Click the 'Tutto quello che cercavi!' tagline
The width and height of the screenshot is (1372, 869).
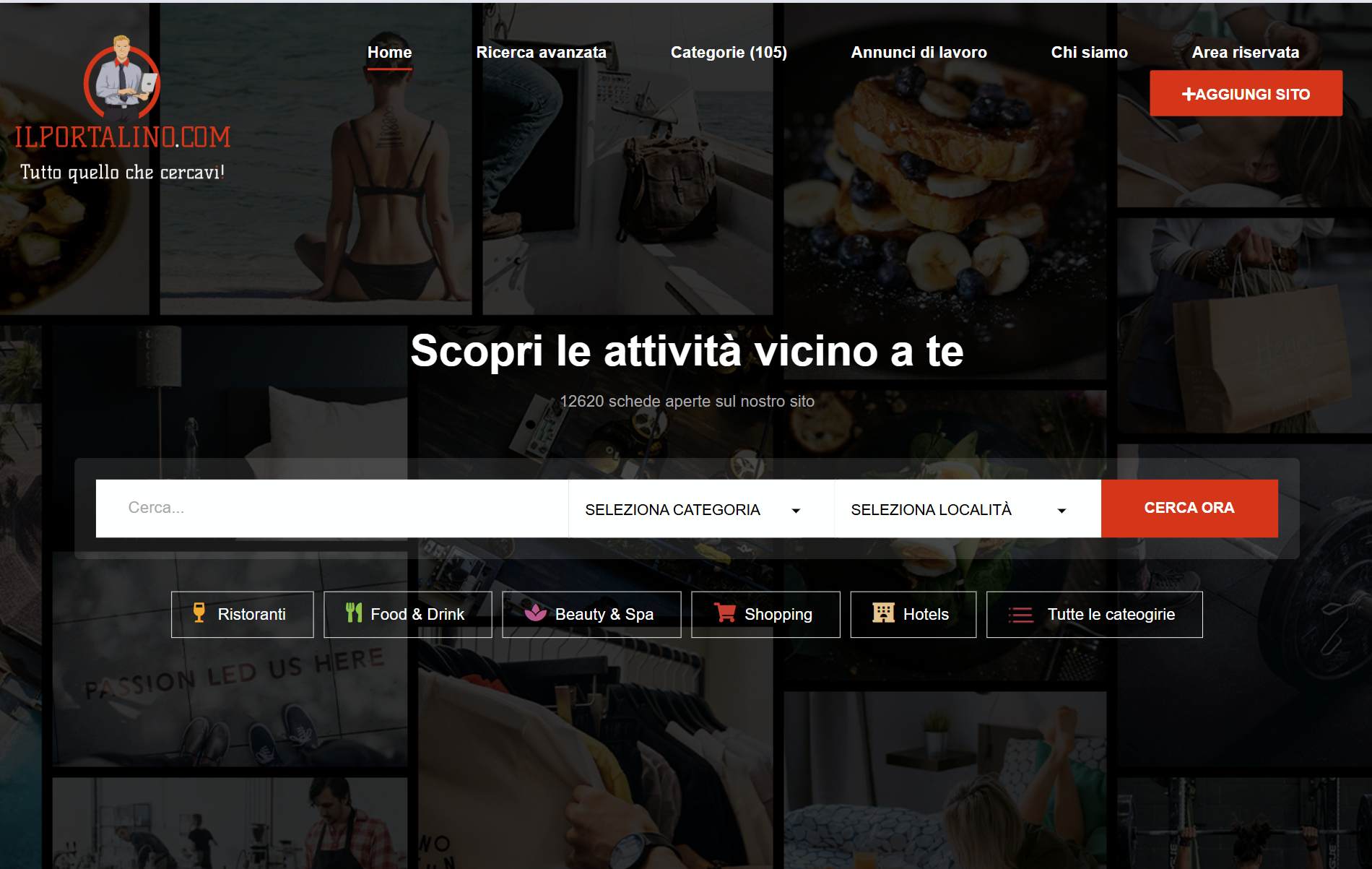[x=122, y=172]
